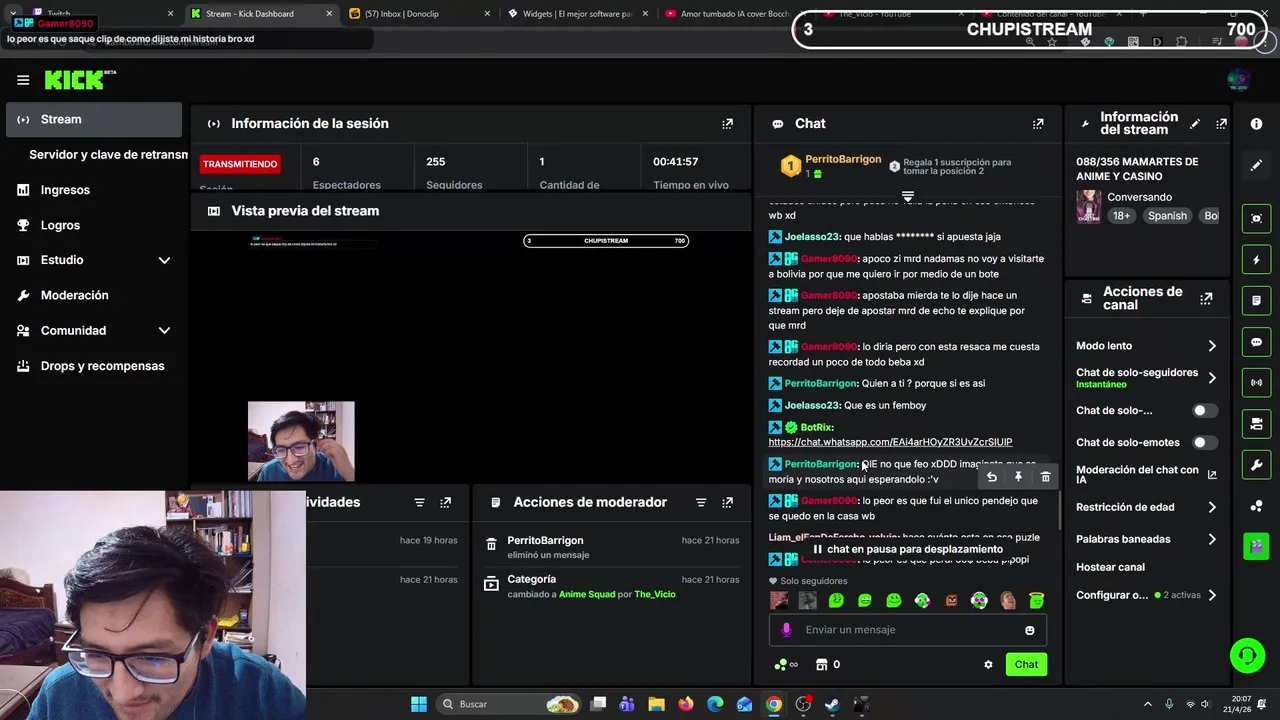This screenshot has width=1280, height=720.
Task: Open the channel shop icon below chat
Action: click(x=822, y=665)
